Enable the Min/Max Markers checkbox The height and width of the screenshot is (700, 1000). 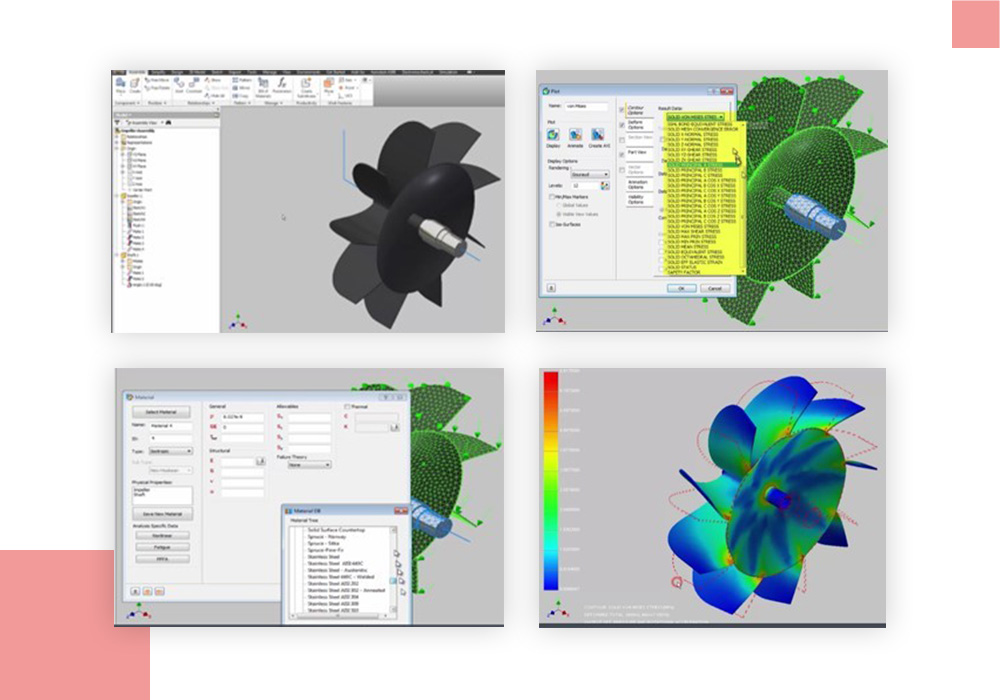coord(553,197)
